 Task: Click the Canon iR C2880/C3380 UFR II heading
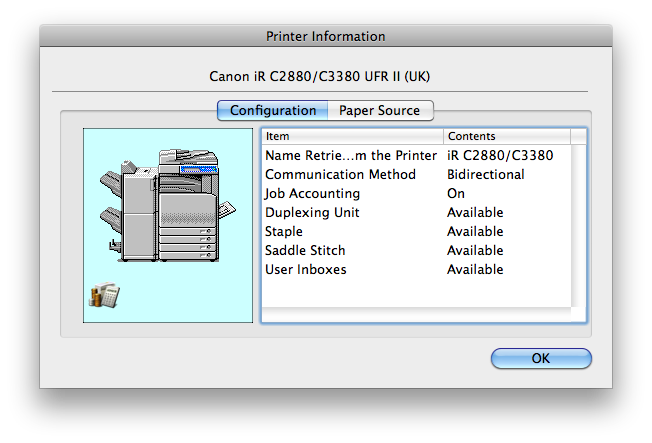tap(319, 77)
